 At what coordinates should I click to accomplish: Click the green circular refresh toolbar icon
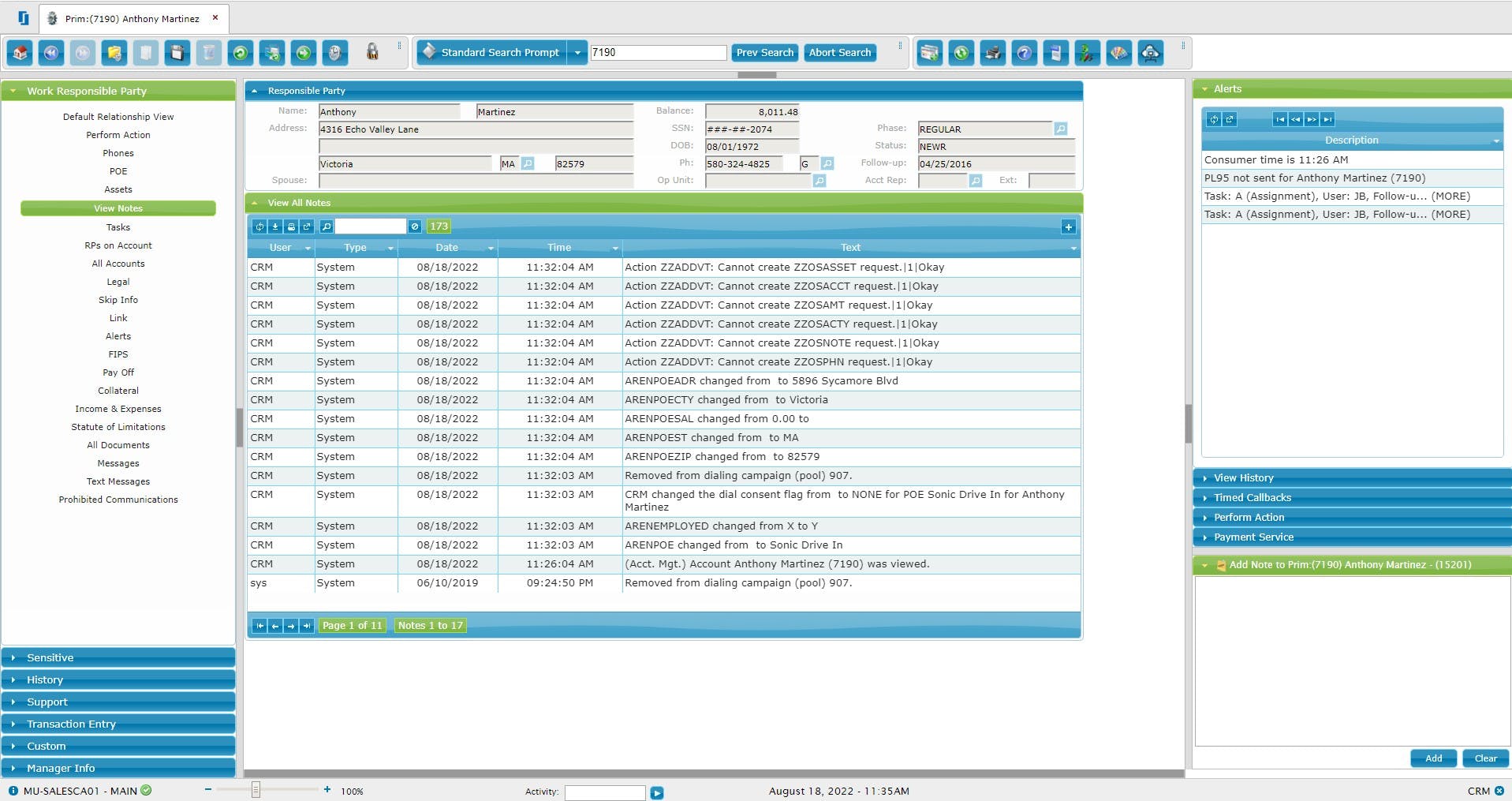click(x=241, y=53)
